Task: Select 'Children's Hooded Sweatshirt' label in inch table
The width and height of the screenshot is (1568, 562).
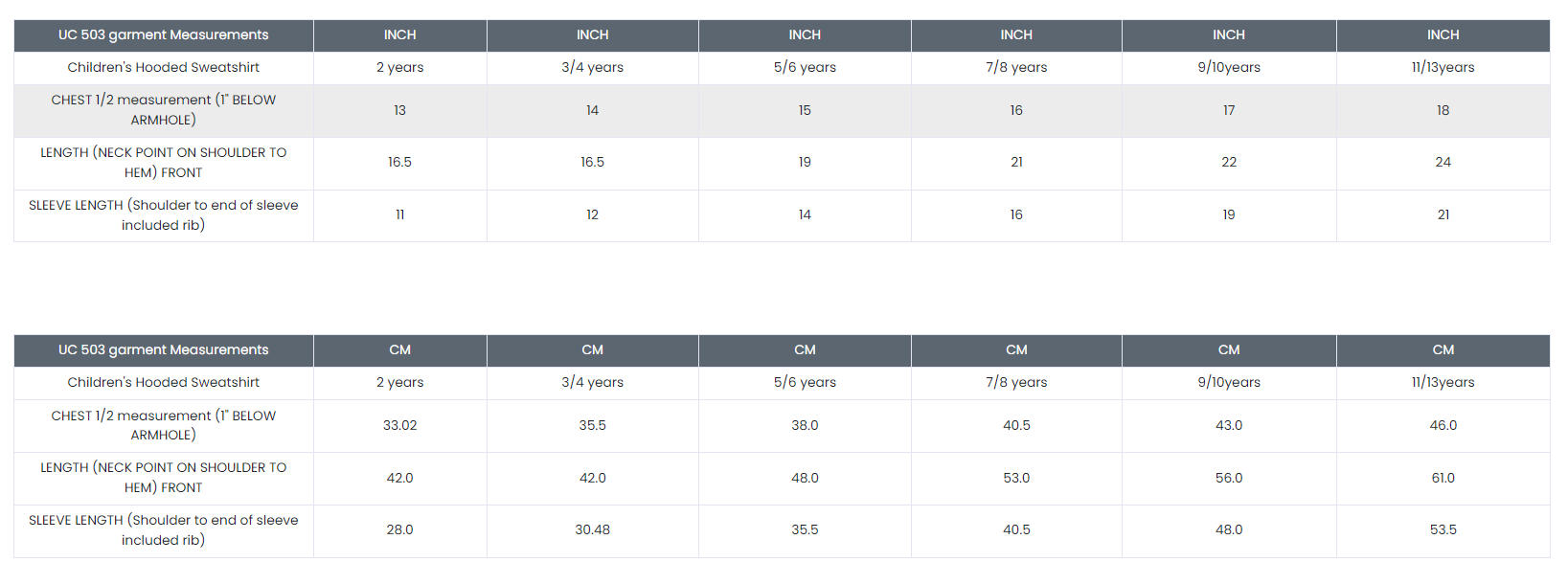Action: (163, 67)
